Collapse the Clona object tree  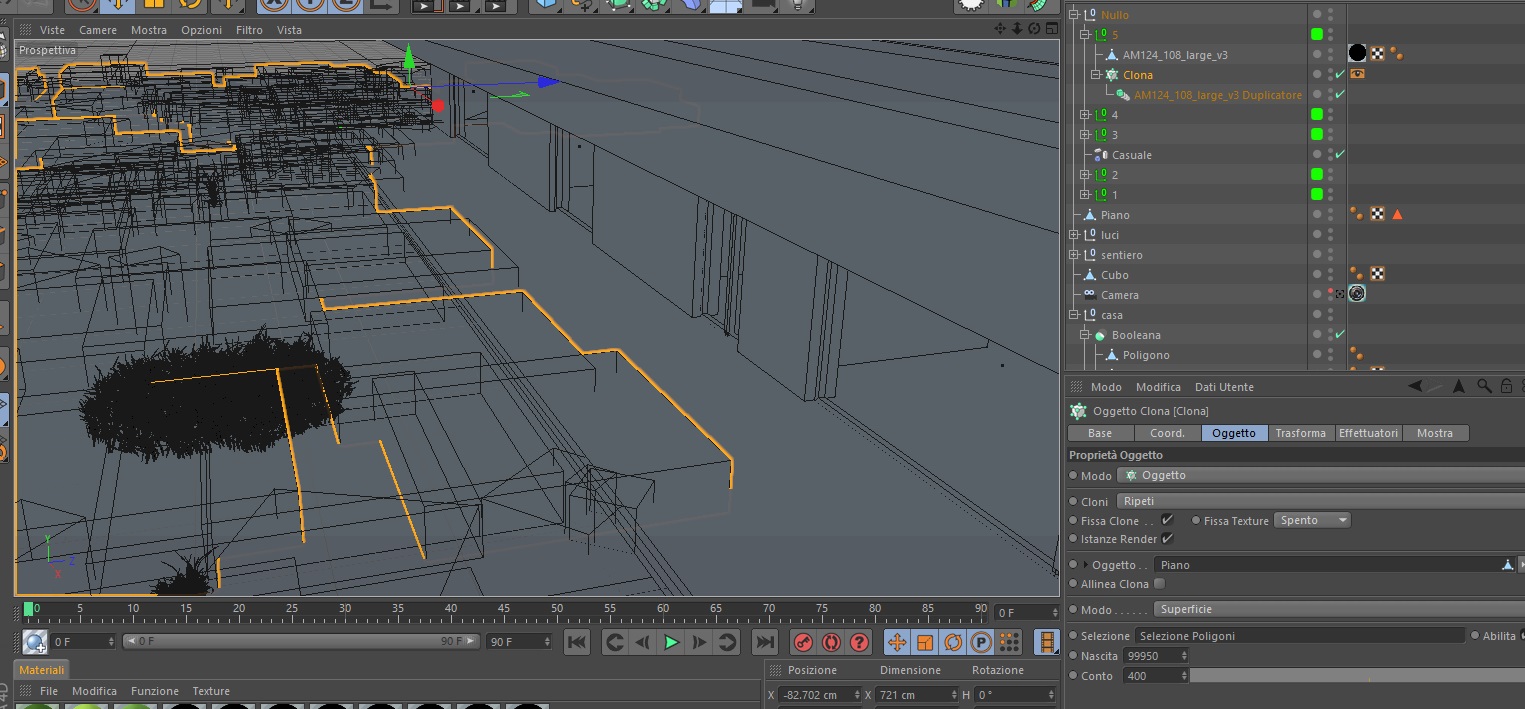tap(1096, 74)
